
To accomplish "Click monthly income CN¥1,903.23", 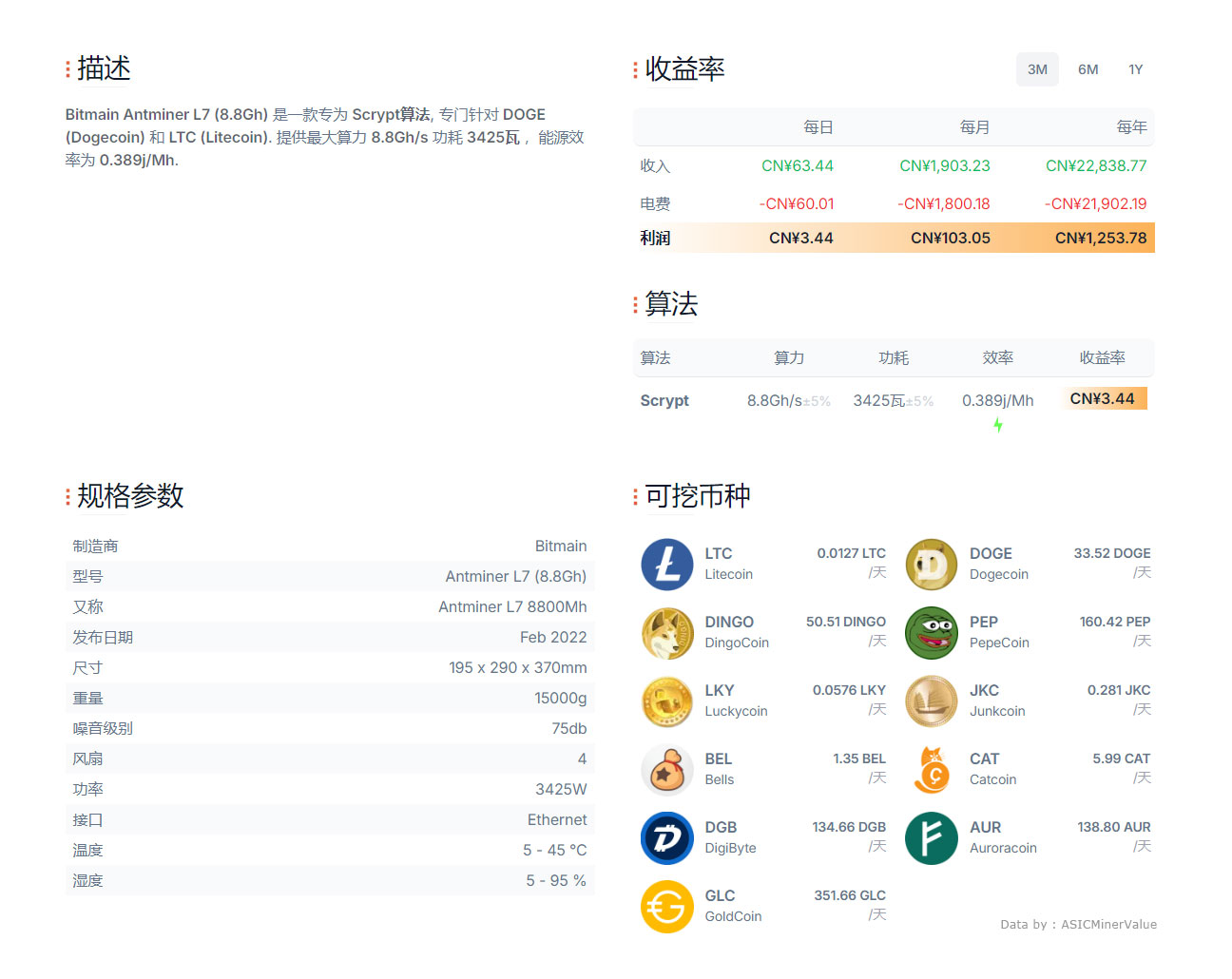I will tap(945, 166).
